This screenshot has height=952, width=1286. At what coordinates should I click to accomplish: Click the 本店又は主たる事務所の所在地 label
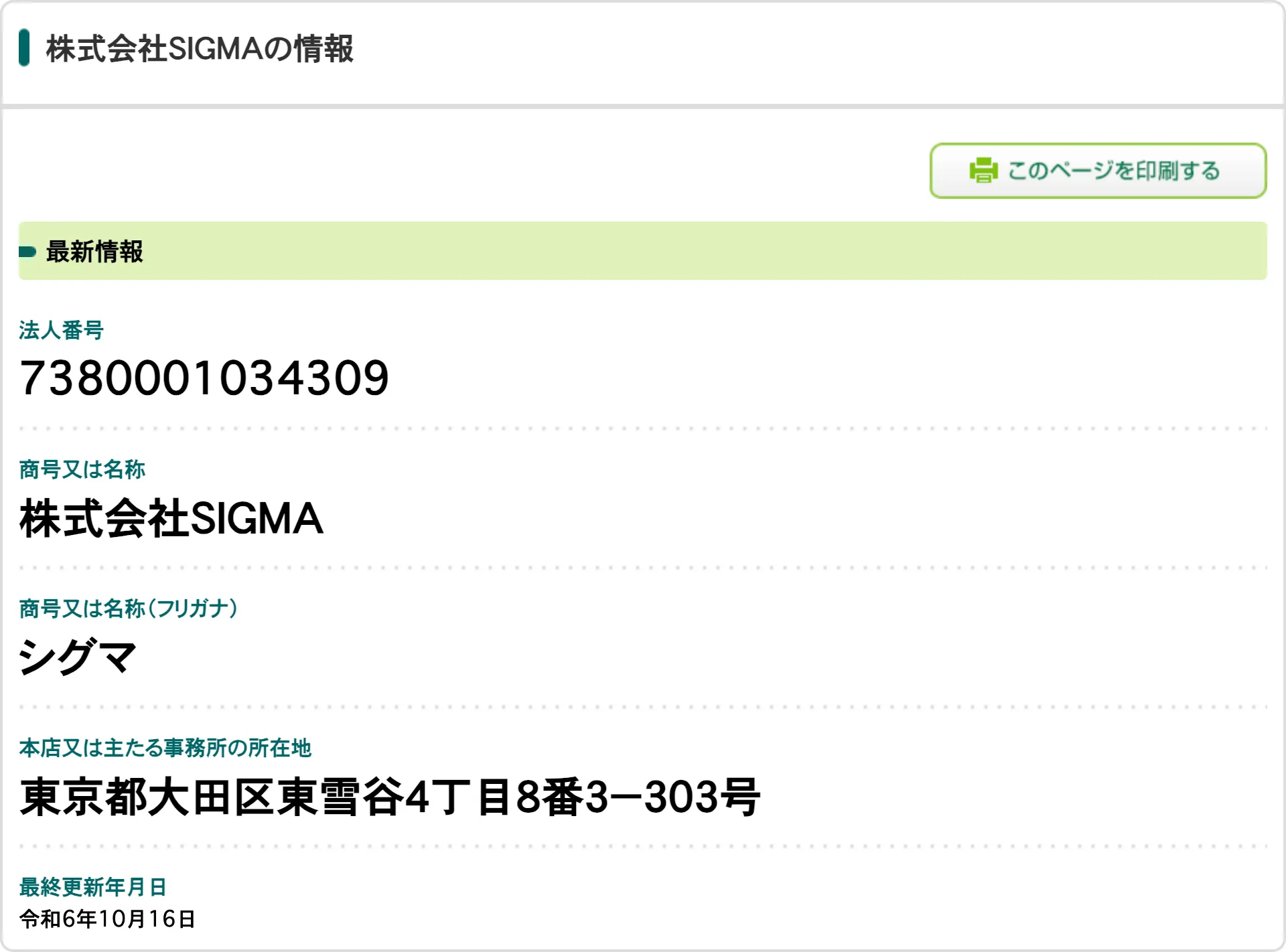tap(165, 748)
